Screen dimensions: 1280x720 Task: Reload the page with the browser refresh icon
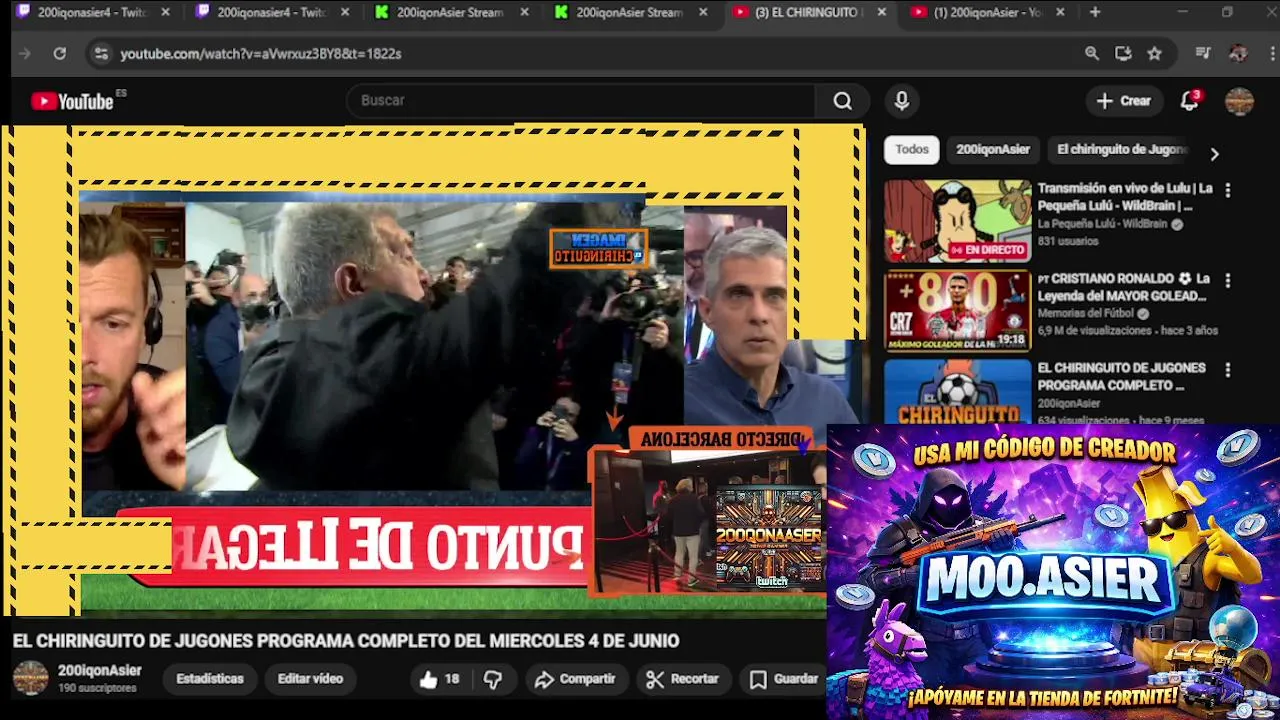tap(60, 54)
